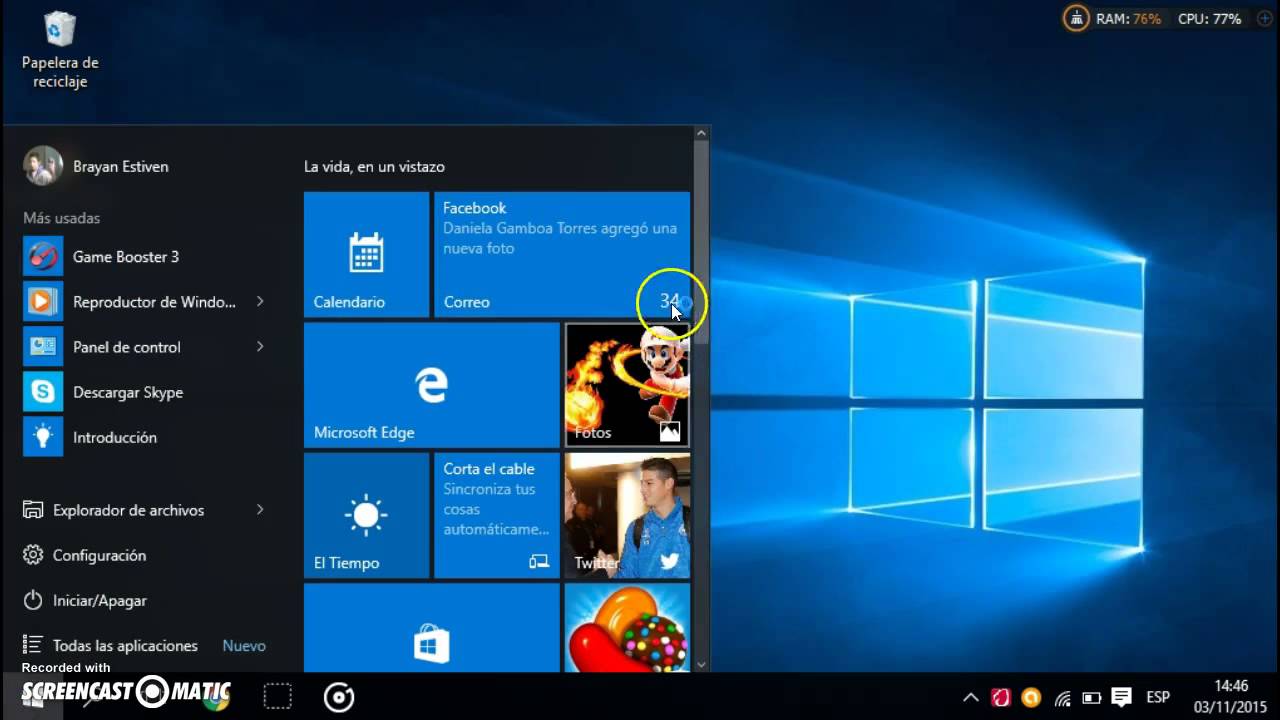Click the ESP input language indicator
1280x720 pixels.
pyautogui.click(x=1158, y=697)
